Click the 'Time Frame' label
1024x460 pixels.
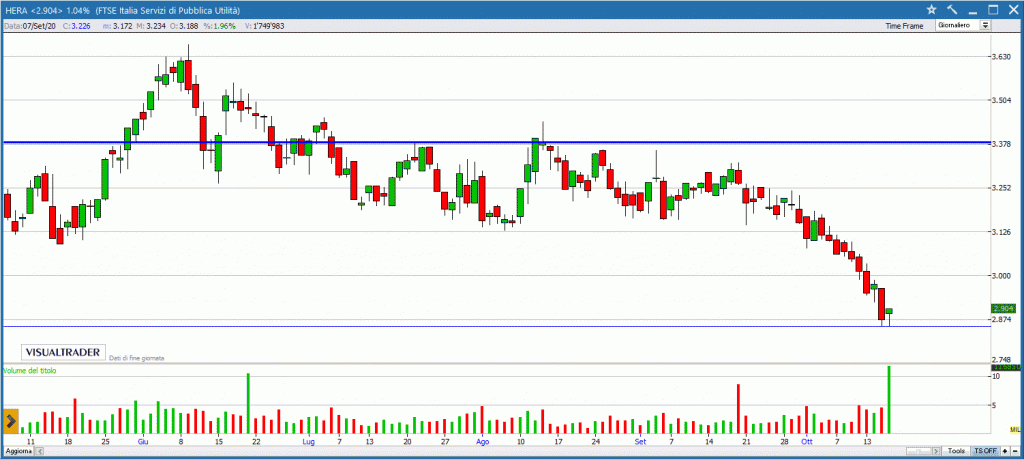click(904, 26)
